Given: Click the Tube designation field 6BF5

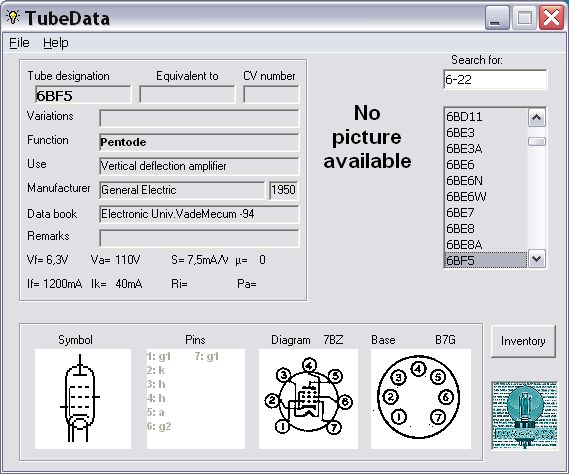Looking at the screenshot, I should tap(83, 95).
